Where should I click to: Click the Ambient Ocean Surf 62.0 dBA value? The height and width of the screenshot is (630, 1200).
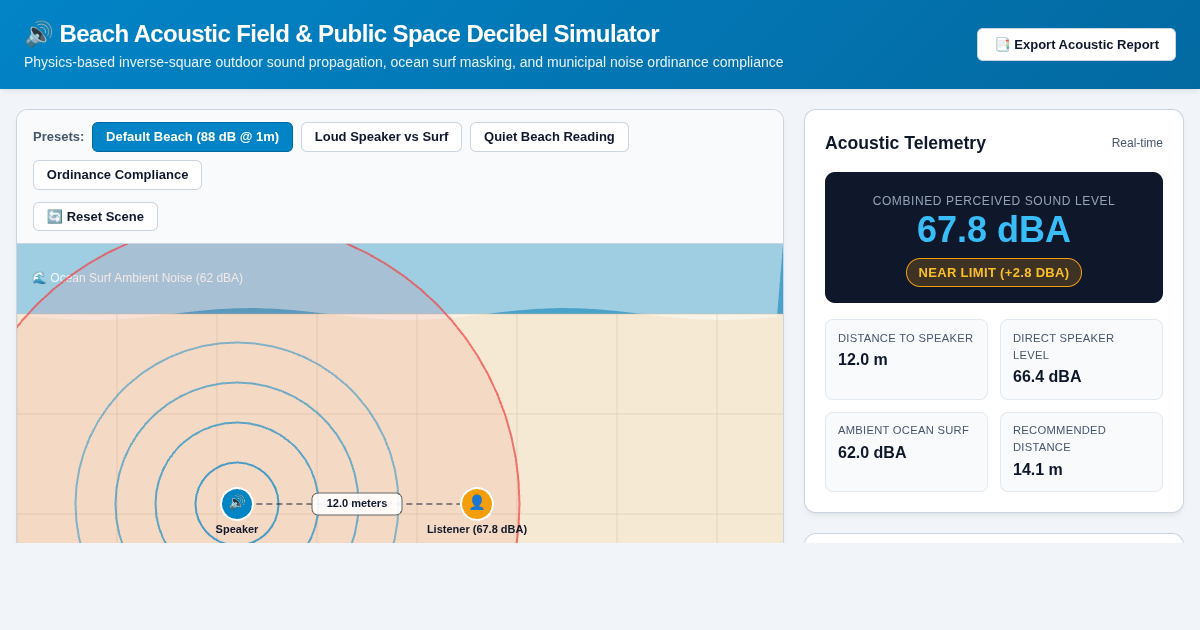(x=872, y=453)
